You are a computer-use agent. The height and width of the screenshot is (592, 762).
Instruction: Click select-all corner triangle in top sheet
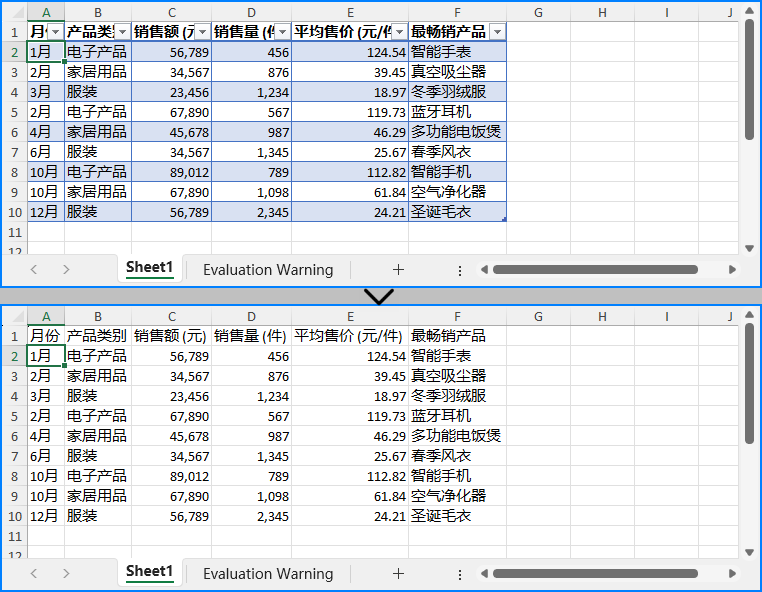17,13
